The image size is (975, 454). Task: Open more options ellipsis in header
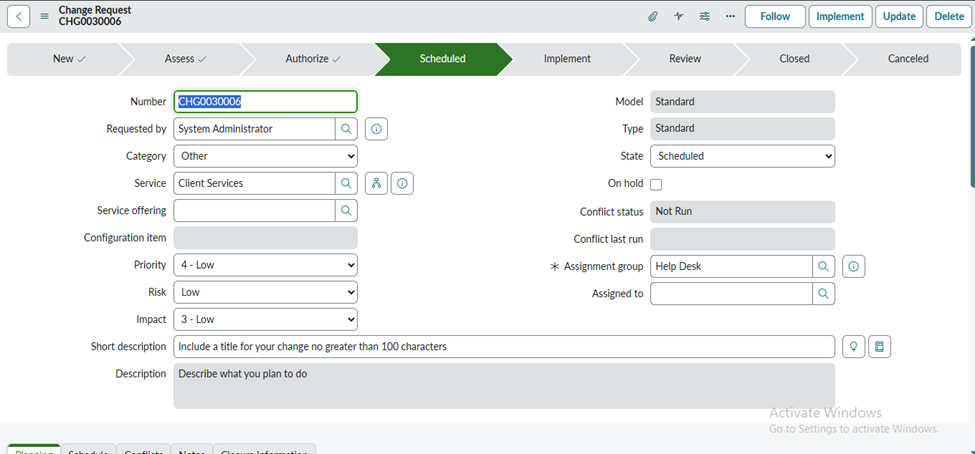[x=730, y=16]
